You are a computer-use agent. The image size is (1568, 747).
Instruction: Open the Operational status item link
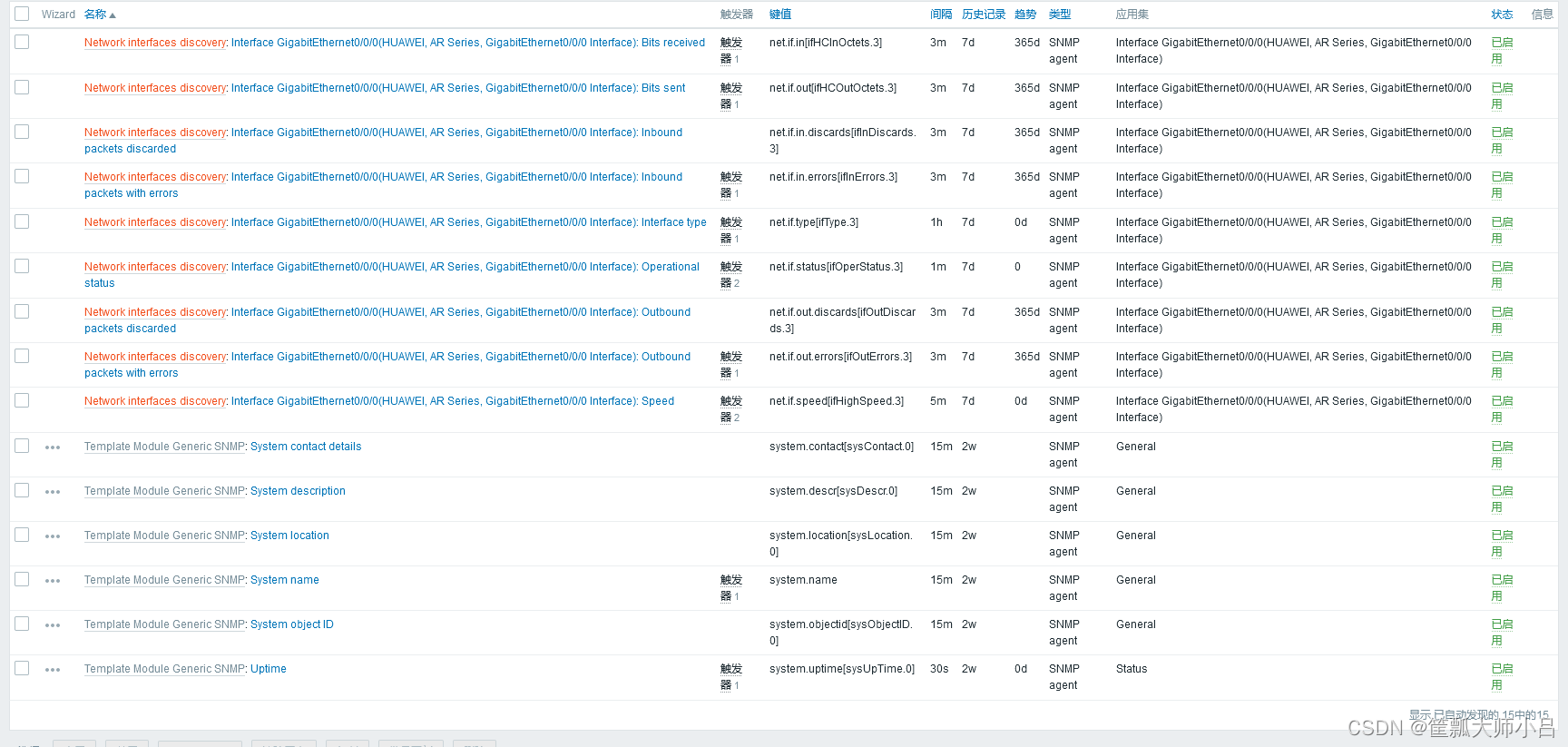(465, 267)
